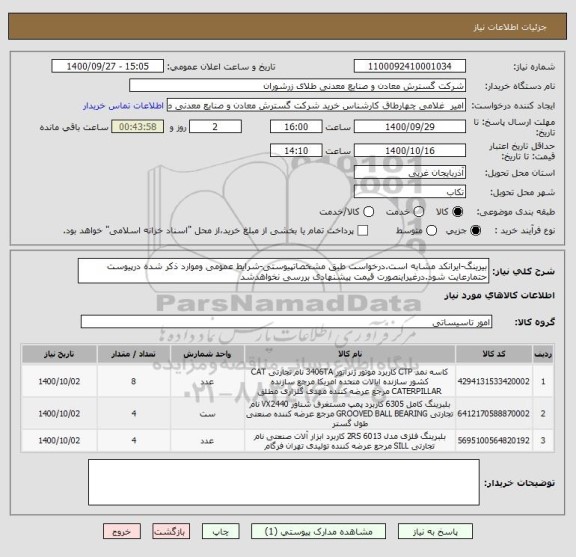Click the general description text area

click(x=283, y=271)
